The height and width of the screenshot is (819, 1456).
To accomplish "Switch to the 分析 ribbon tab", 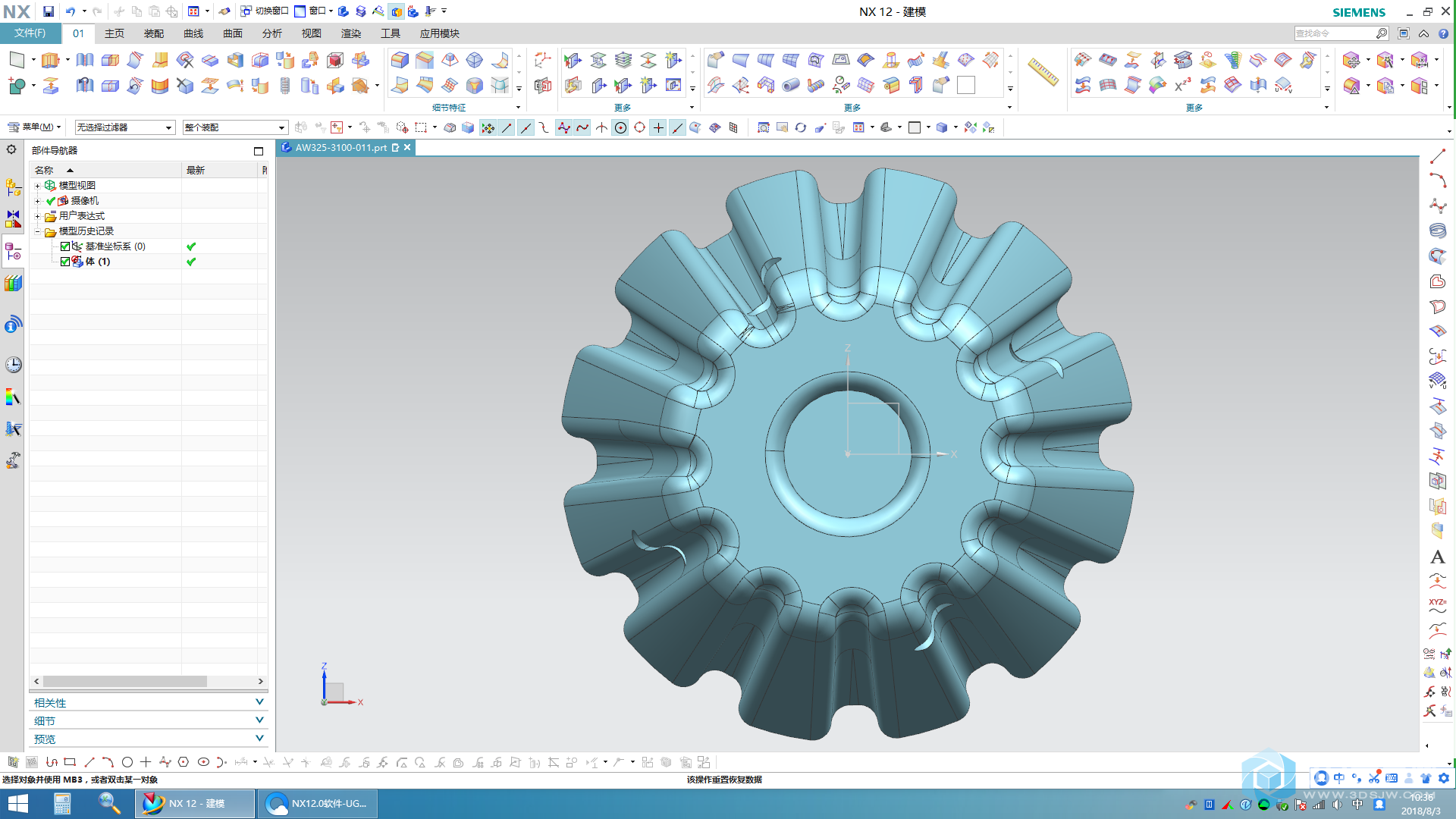I will pyautogui.click(x=272, y=33).
